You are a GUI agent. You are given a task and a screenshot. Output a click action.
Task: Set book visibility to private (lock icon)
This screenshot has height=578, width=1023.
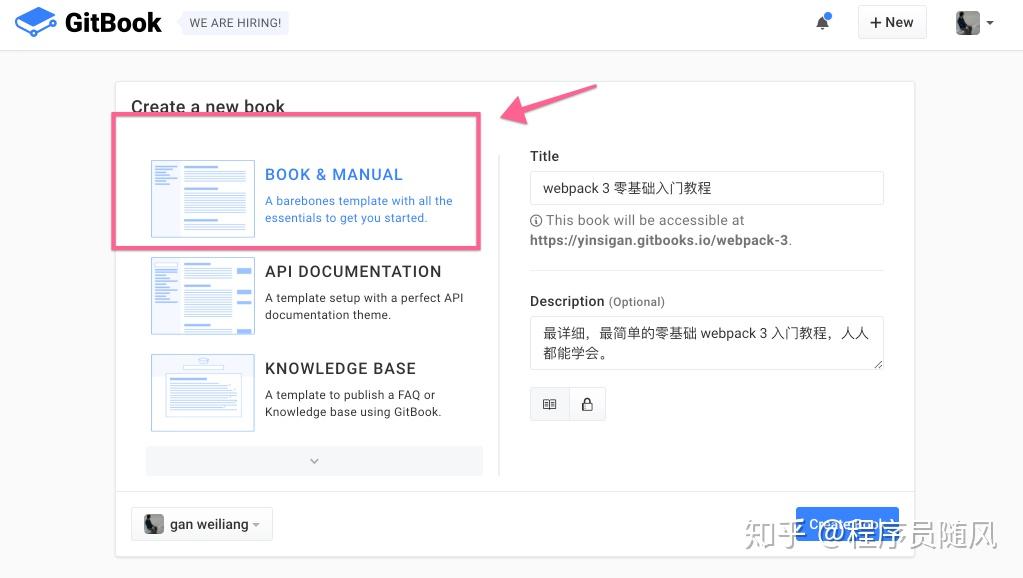click(x=587, y=404)
